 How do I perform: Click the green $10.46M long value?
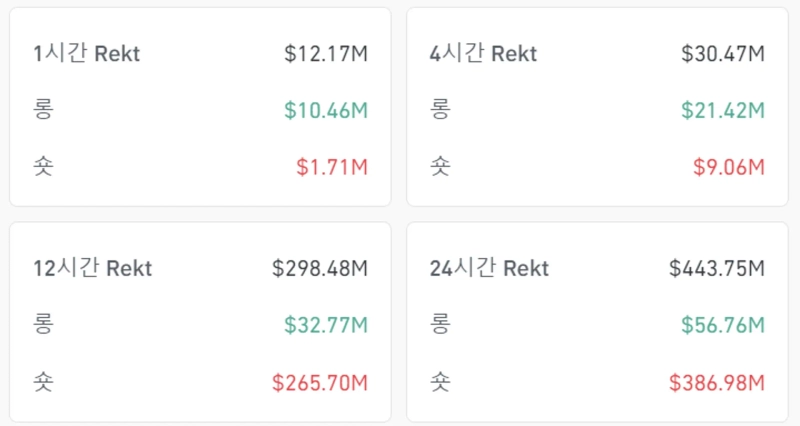click(x=326, y=110)
